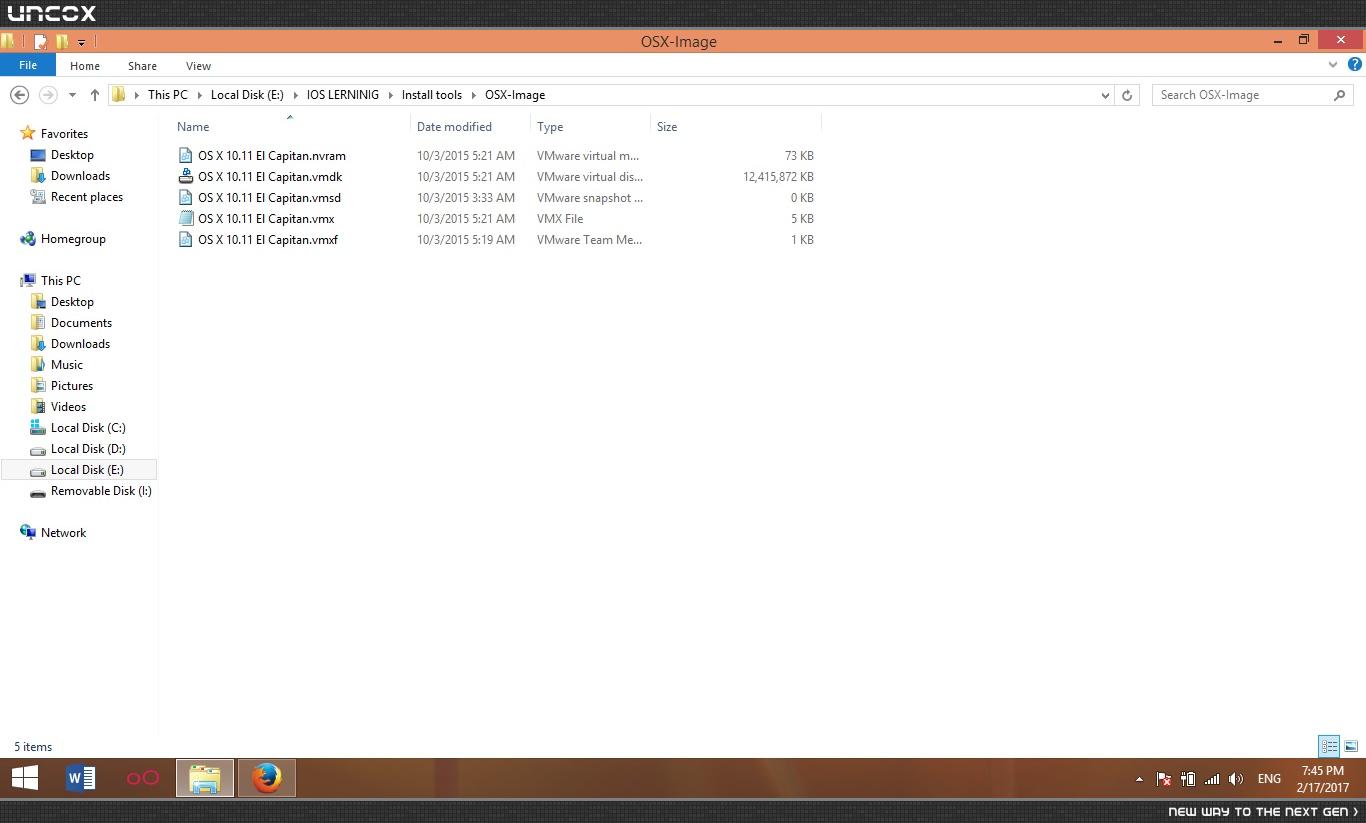Switch to the Home ribbon tab
1366x823 pixels.
(85, 66)
